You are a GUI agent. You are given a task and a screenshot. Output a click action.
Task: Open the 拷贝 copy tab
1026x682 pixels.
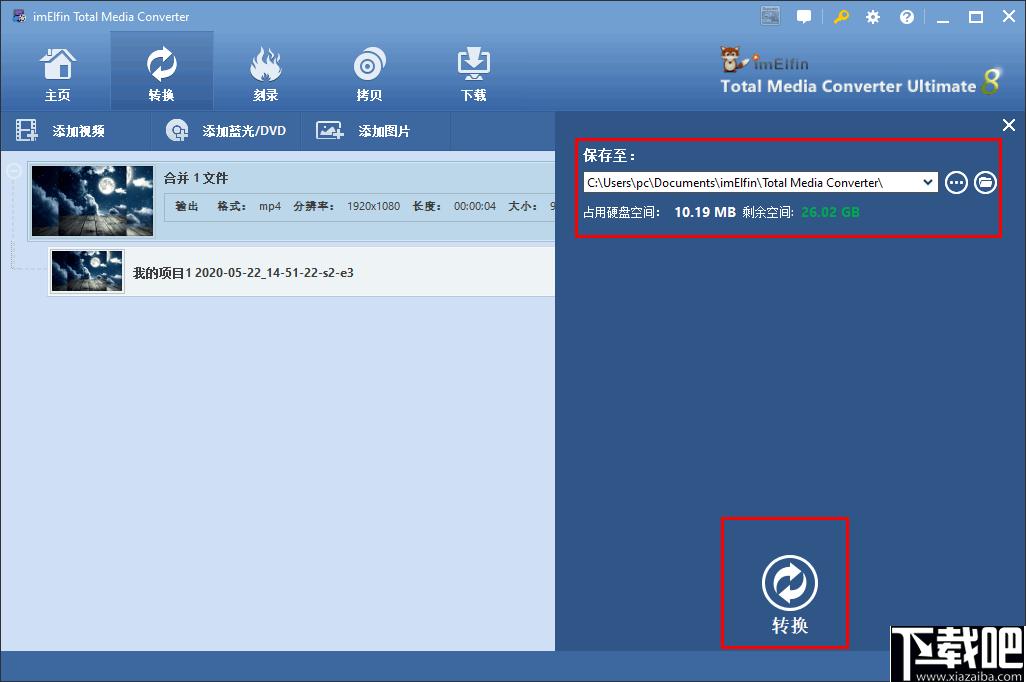point(369,74)
